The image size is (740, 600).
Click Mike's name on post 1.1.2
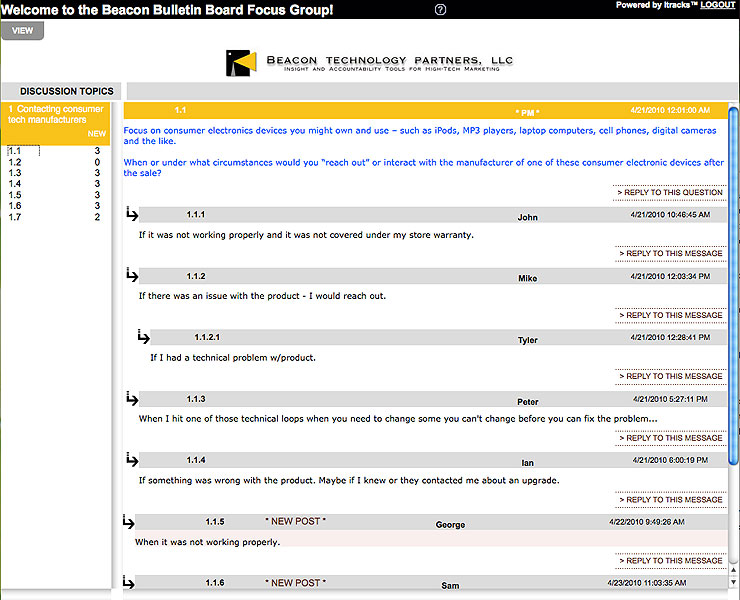click(x=528, y=279)
